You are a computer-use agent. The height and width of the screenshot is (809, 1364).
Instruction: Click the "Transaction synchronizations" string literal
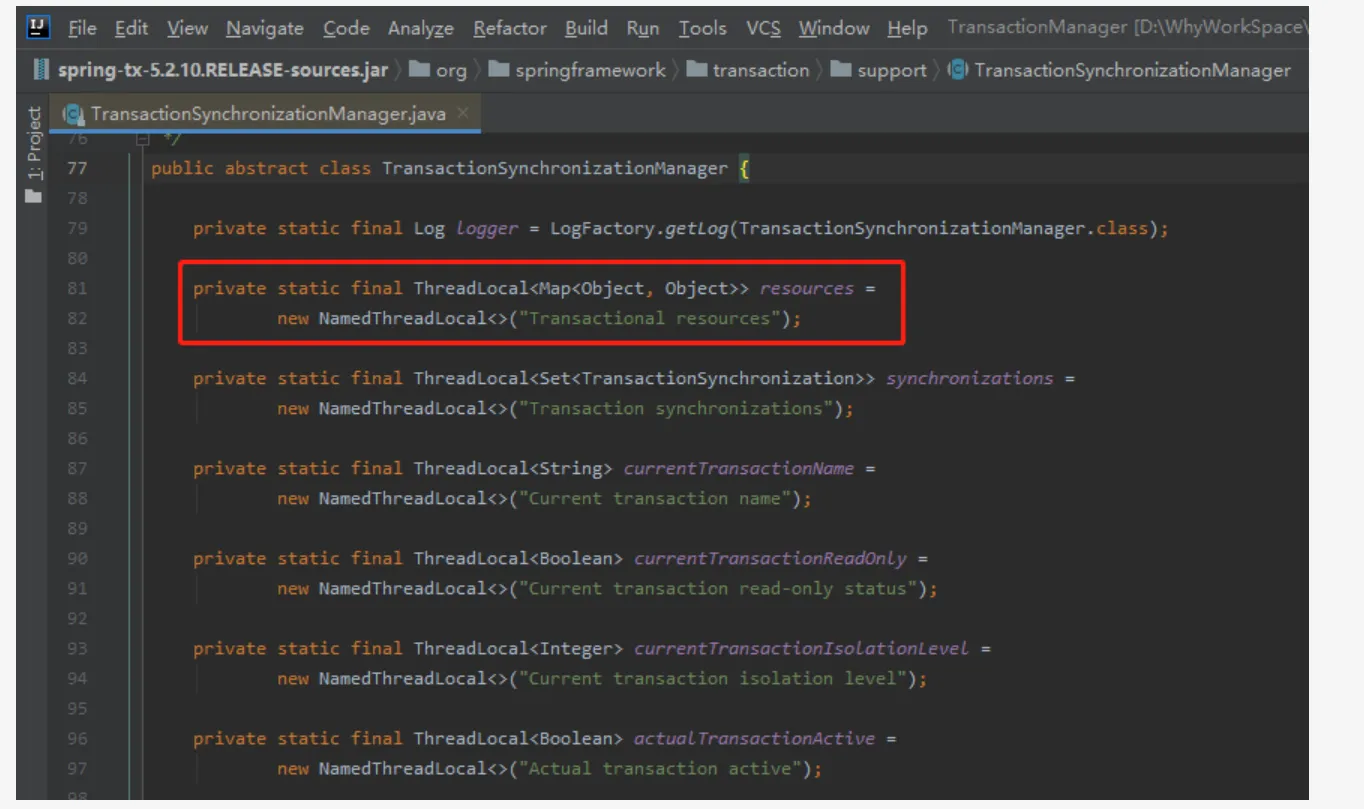[676, 409]
